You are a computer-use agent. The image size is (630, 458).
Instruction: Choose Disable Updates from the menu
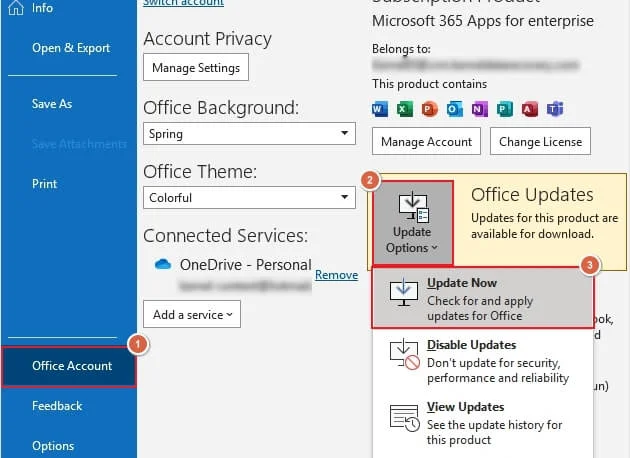(483, 360)
